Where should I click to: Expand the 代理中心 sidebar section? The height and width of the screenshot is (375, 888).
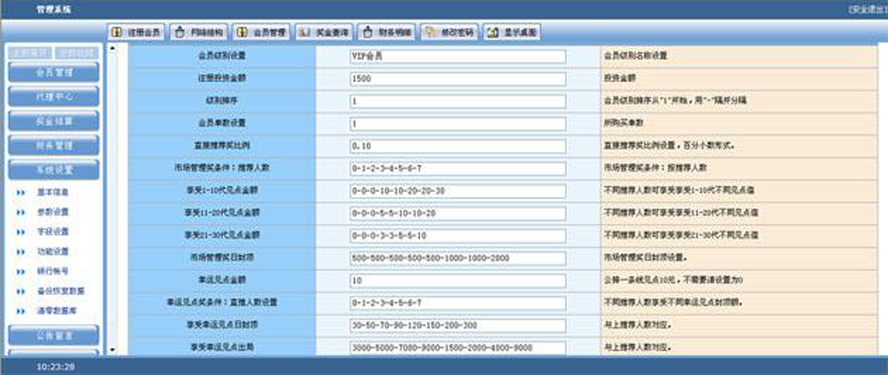point(54,97)
